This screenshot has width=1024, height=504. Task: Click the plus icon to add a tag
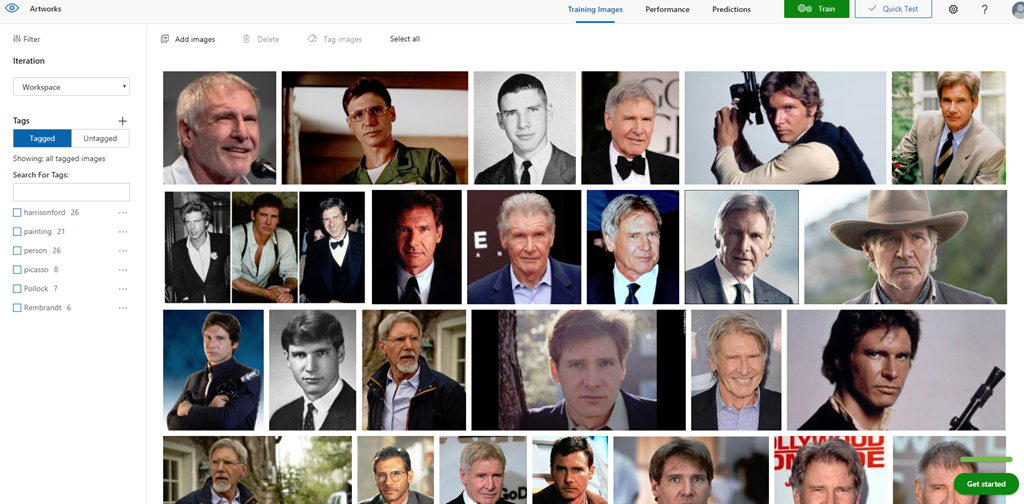click(123, 120)
